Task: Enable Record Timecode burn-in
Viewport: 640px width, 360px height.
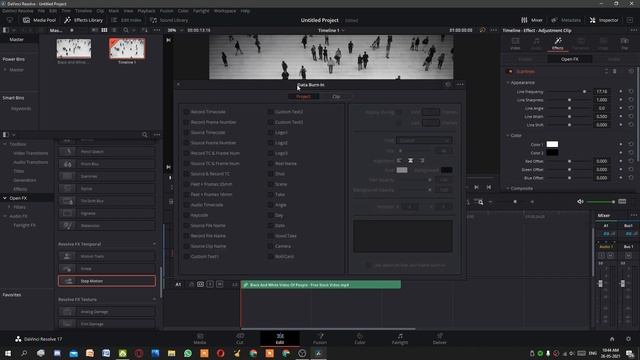Action: coord(187,112)
